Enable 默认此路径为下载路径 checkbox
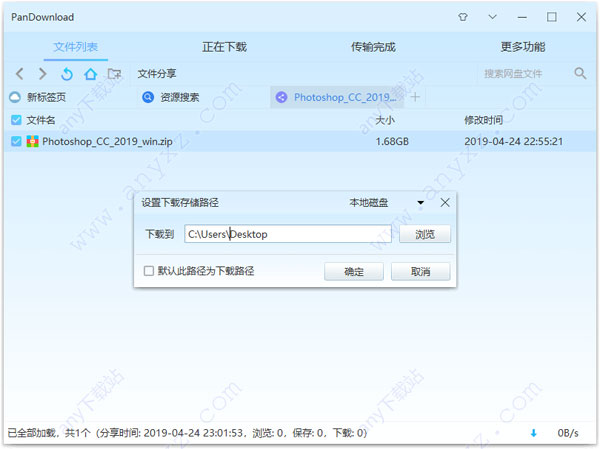This screenshot has height=449, width=600. (x=149, y=271)
